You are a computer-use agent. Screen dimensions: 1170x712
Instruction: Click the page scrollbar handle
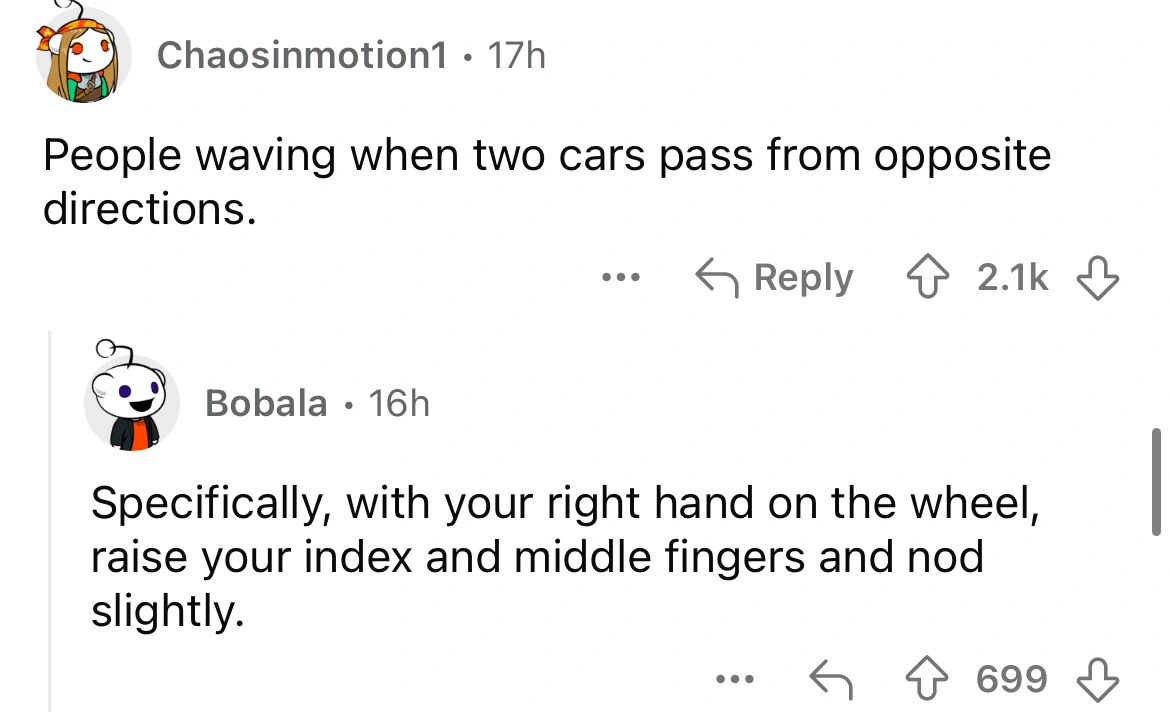click(x=1156, y=480)
